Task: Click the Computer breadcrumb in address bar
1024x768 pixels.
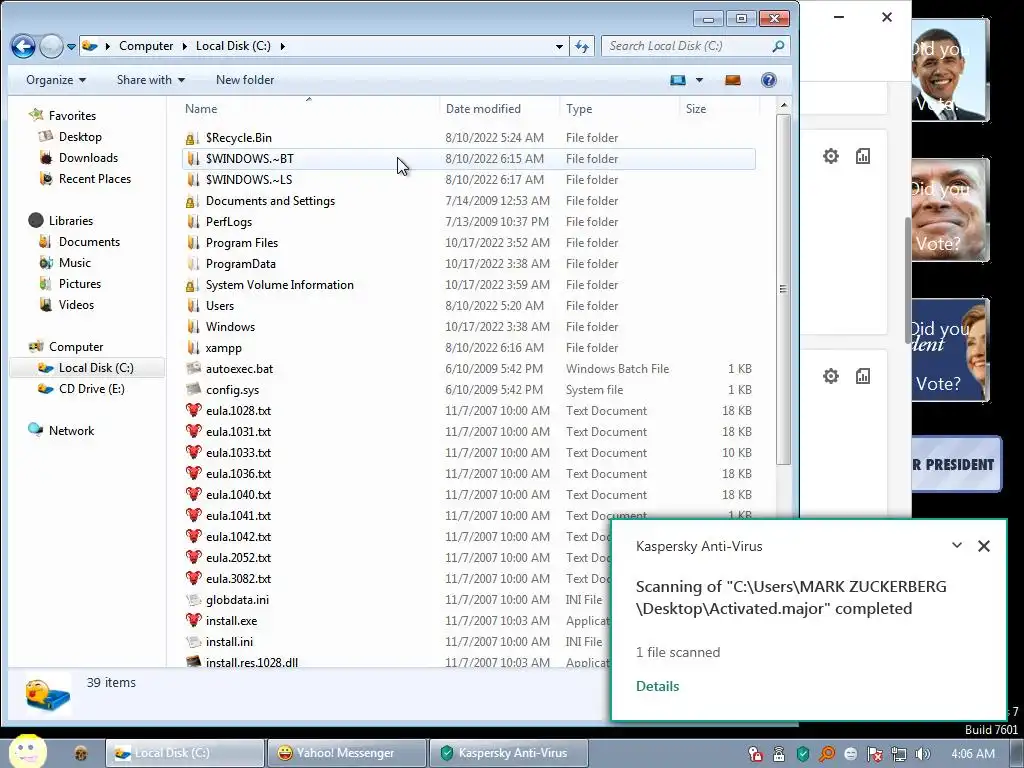Action: pos(146,46)
